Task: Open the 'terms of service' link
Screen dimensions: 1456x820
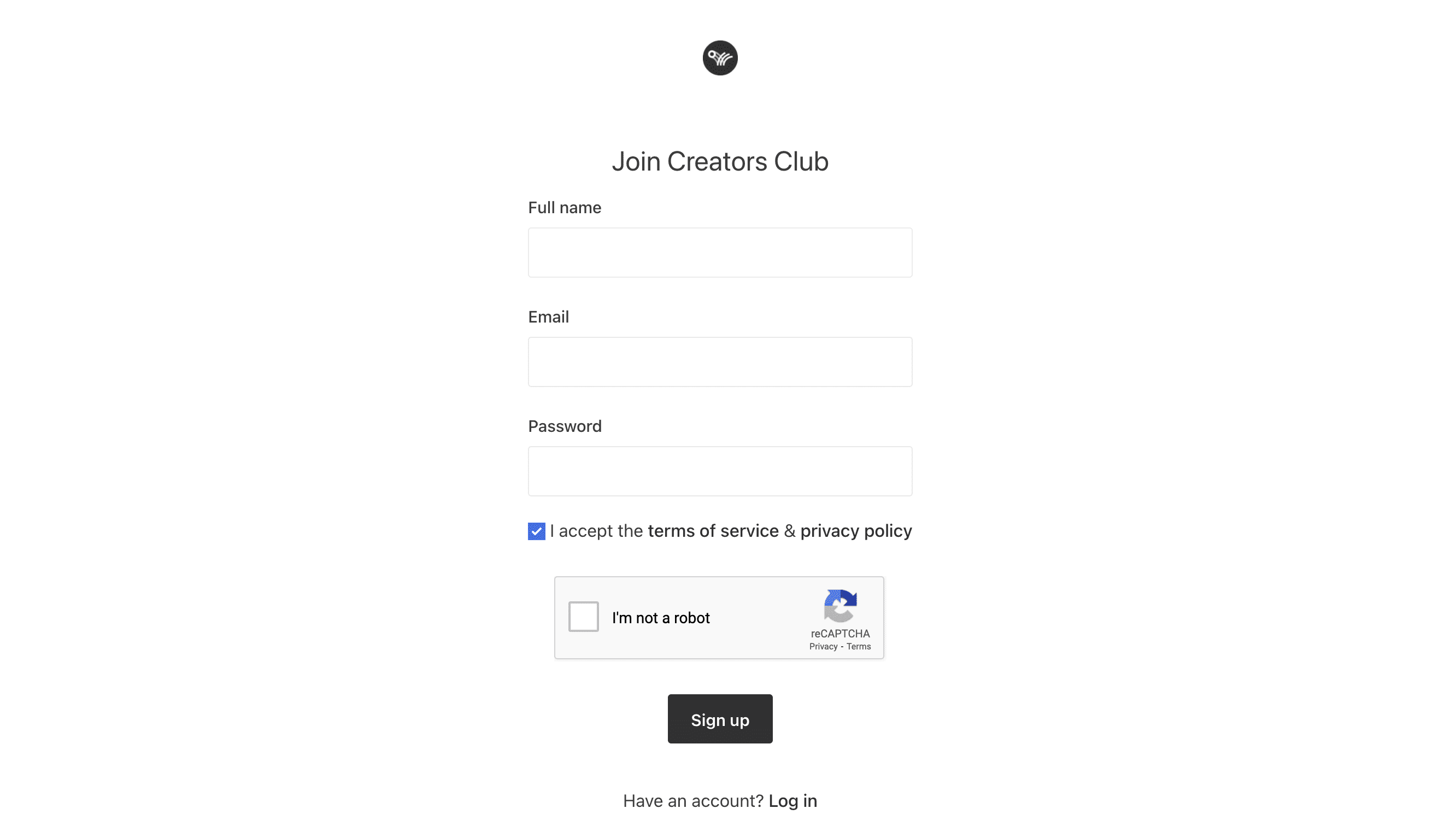Action: (x=713, y=531)
